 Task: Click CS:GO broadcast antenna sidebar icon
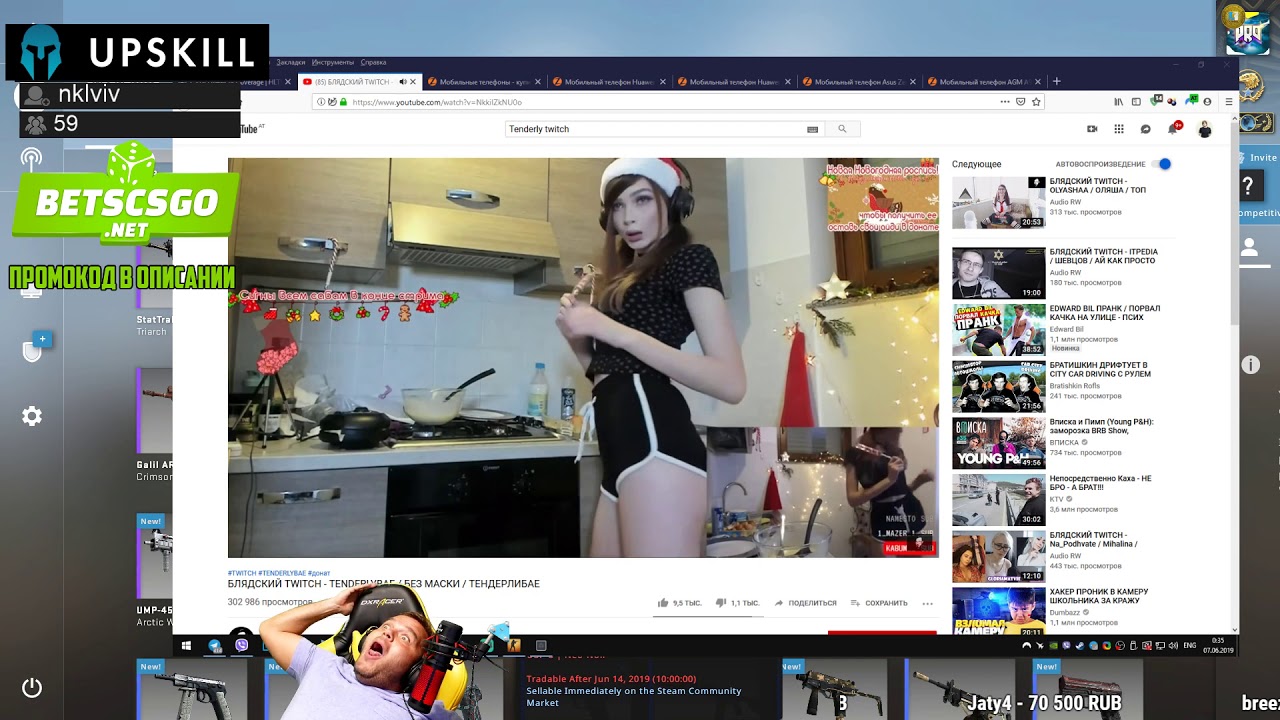pyautogui.click(x=32, y=158)
